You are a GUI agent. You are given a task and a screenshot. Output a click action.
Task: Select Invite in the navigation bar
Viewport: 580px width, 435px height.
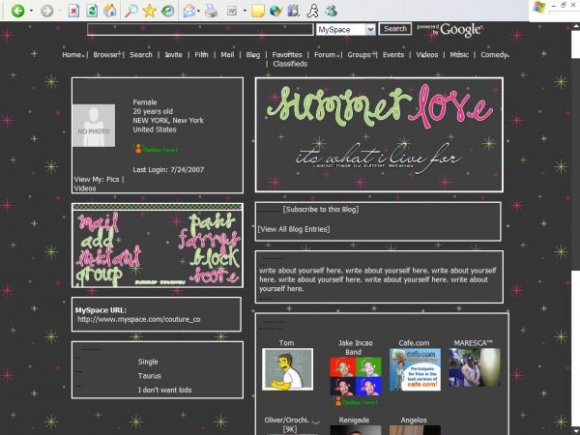[x=173, y=55]
